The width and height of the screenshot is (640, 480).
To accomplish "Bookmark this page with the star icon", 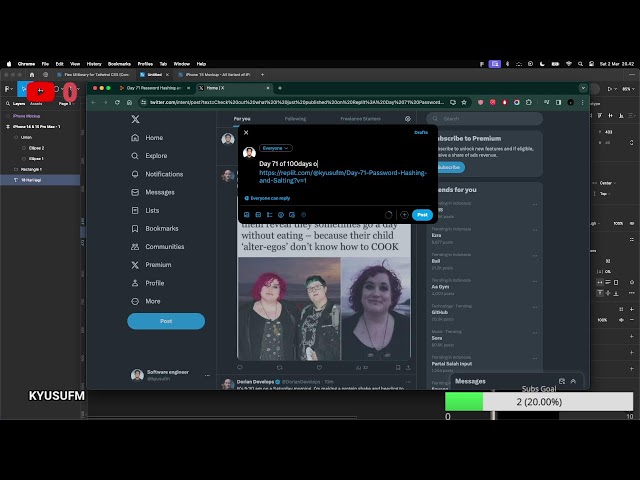I will click(x=464, y=102).
